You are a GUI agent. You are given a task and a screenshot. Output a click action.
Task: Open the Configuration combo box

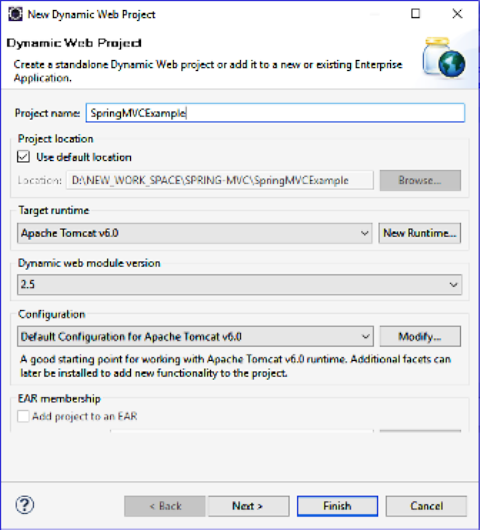195,336
